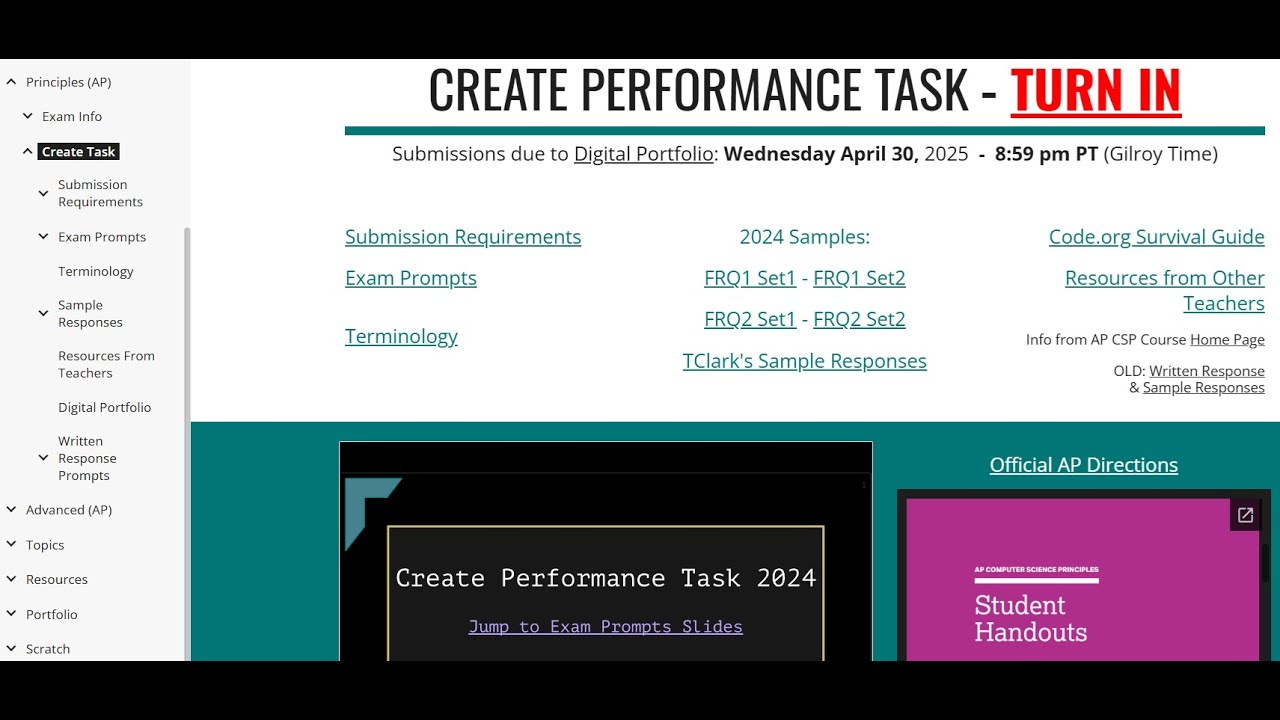Collapse the Create Task chevron
1280x720 pixels.
(28, 151)
